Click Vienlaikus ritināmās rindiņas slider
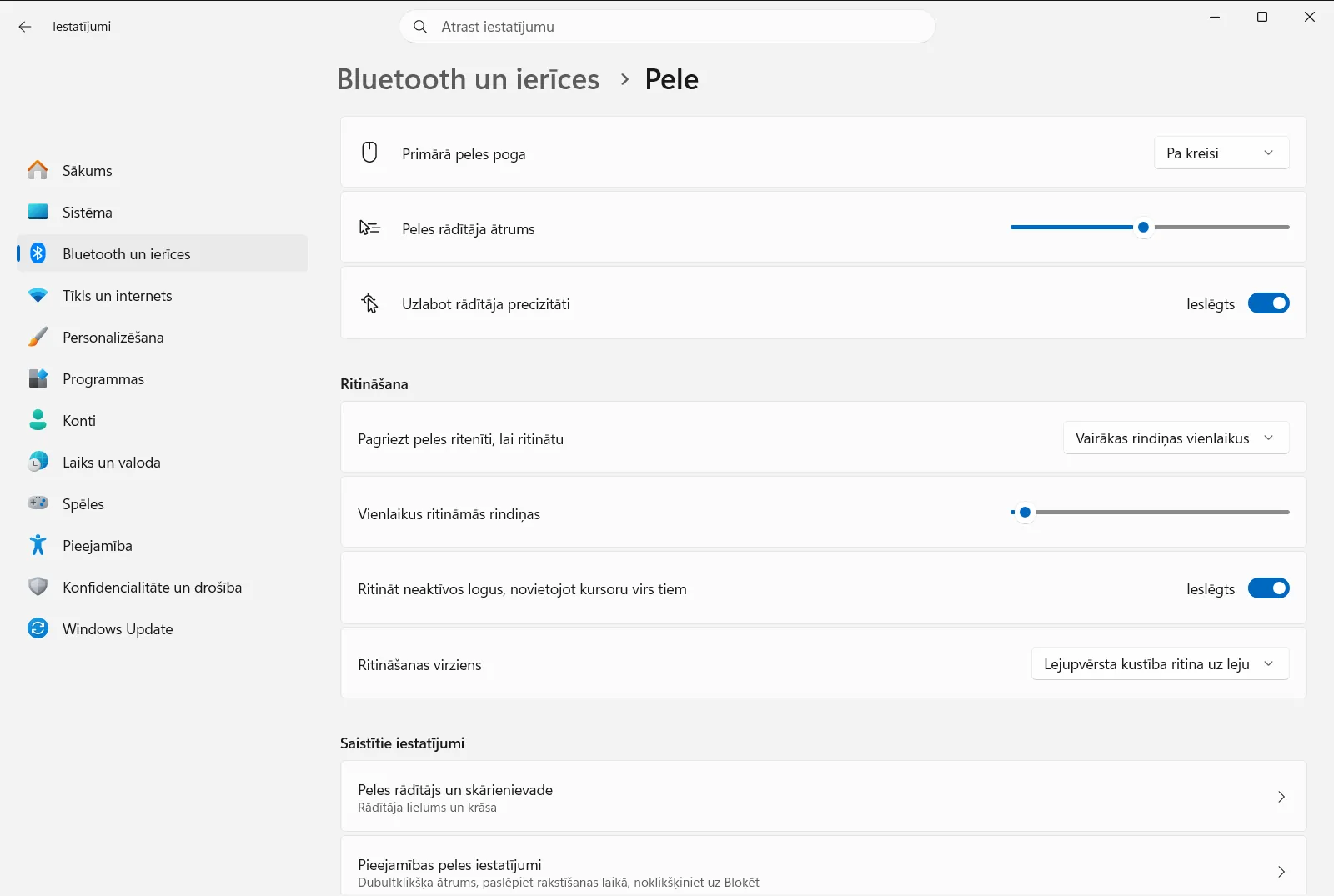 1150,512
